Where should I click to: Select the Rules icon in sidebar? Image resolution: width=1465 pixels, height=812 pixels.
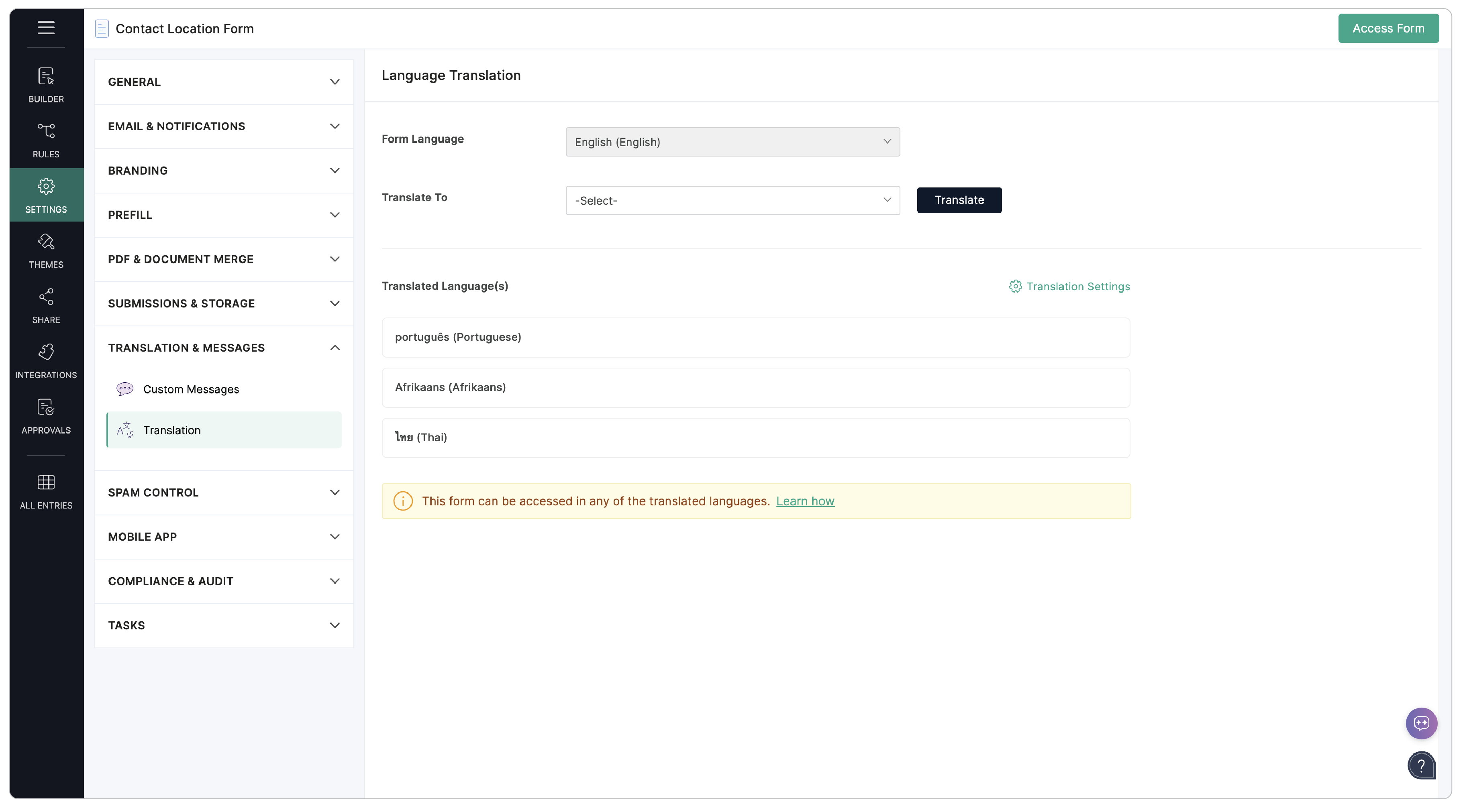45,140
